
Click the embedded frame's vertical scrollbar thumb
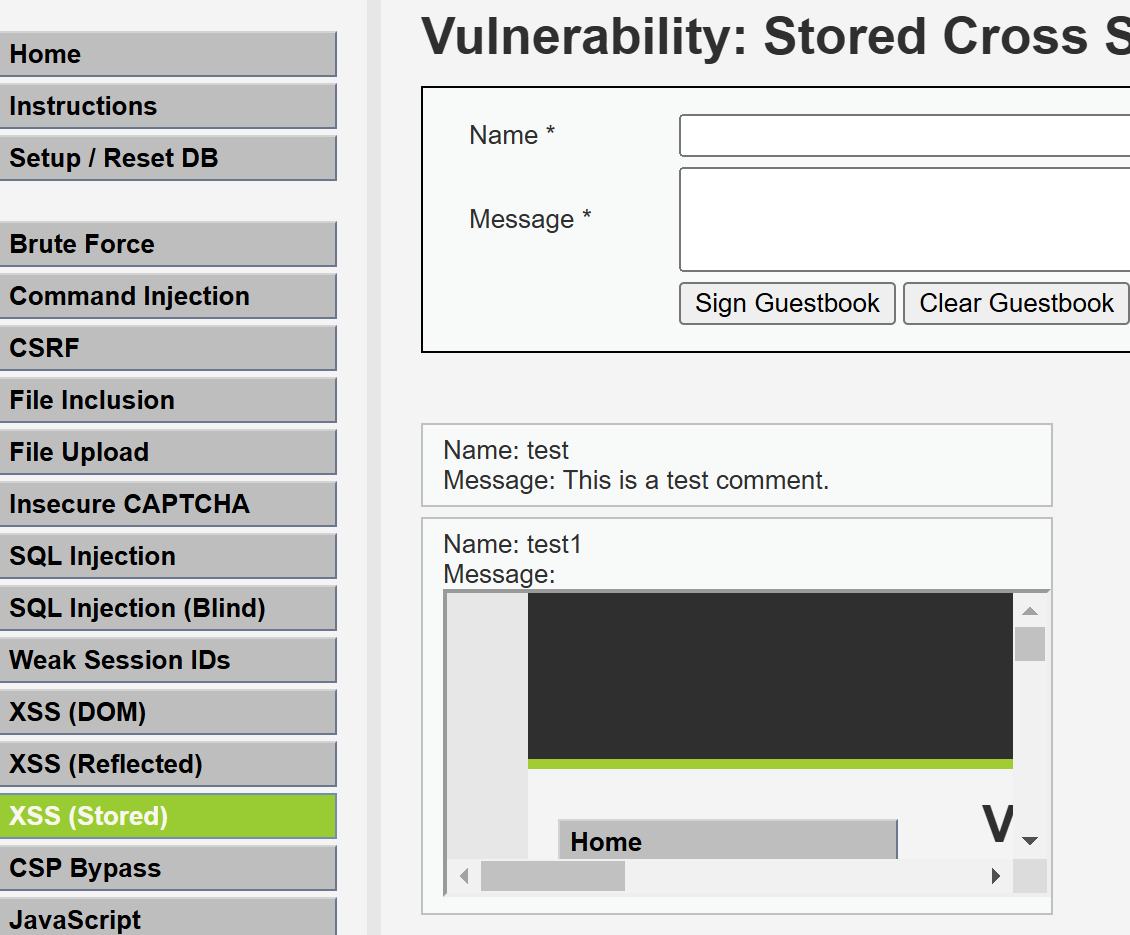[1030, 644]
